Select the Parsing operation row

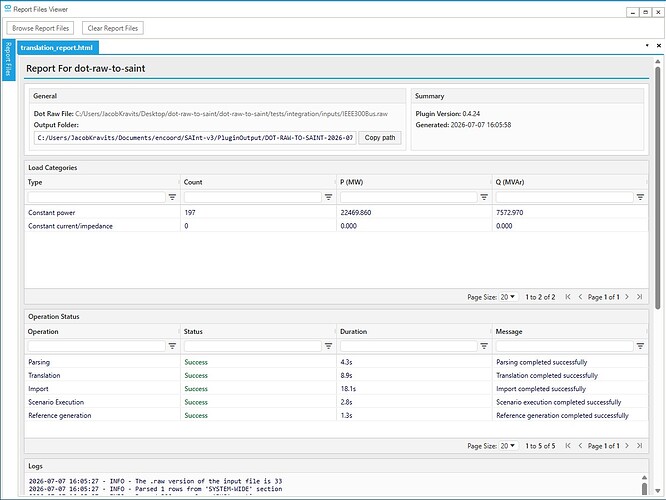coord(336,362)
